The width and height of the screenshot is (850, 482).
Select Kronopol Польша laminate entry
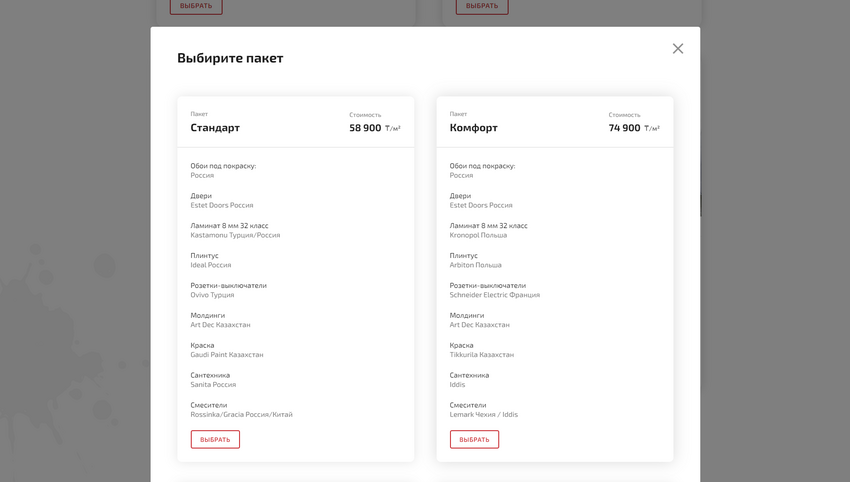coord(478,235)
